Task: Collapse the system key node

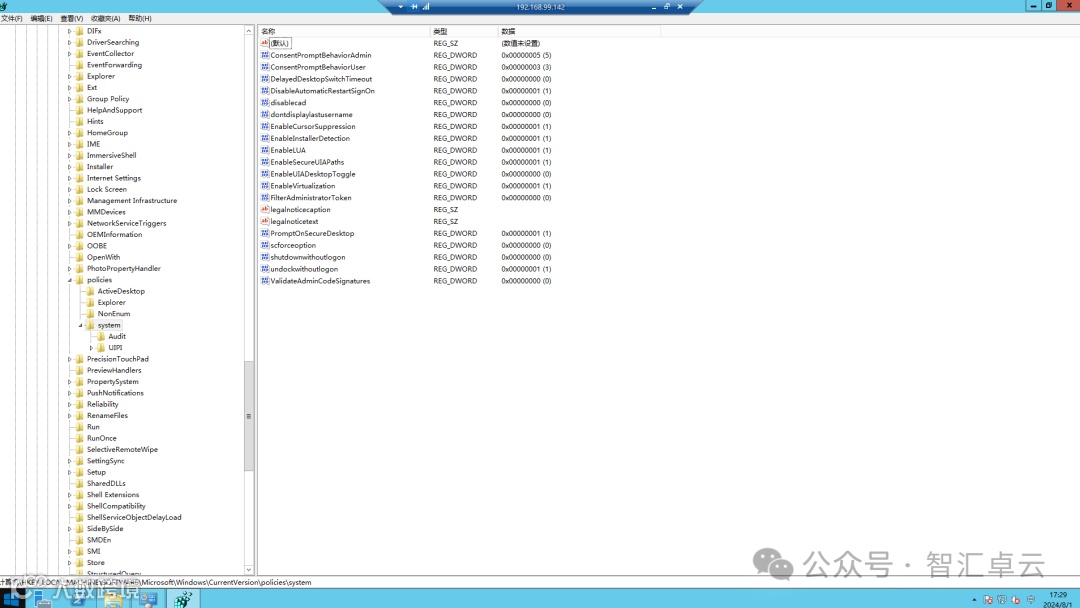Action: 81,325
